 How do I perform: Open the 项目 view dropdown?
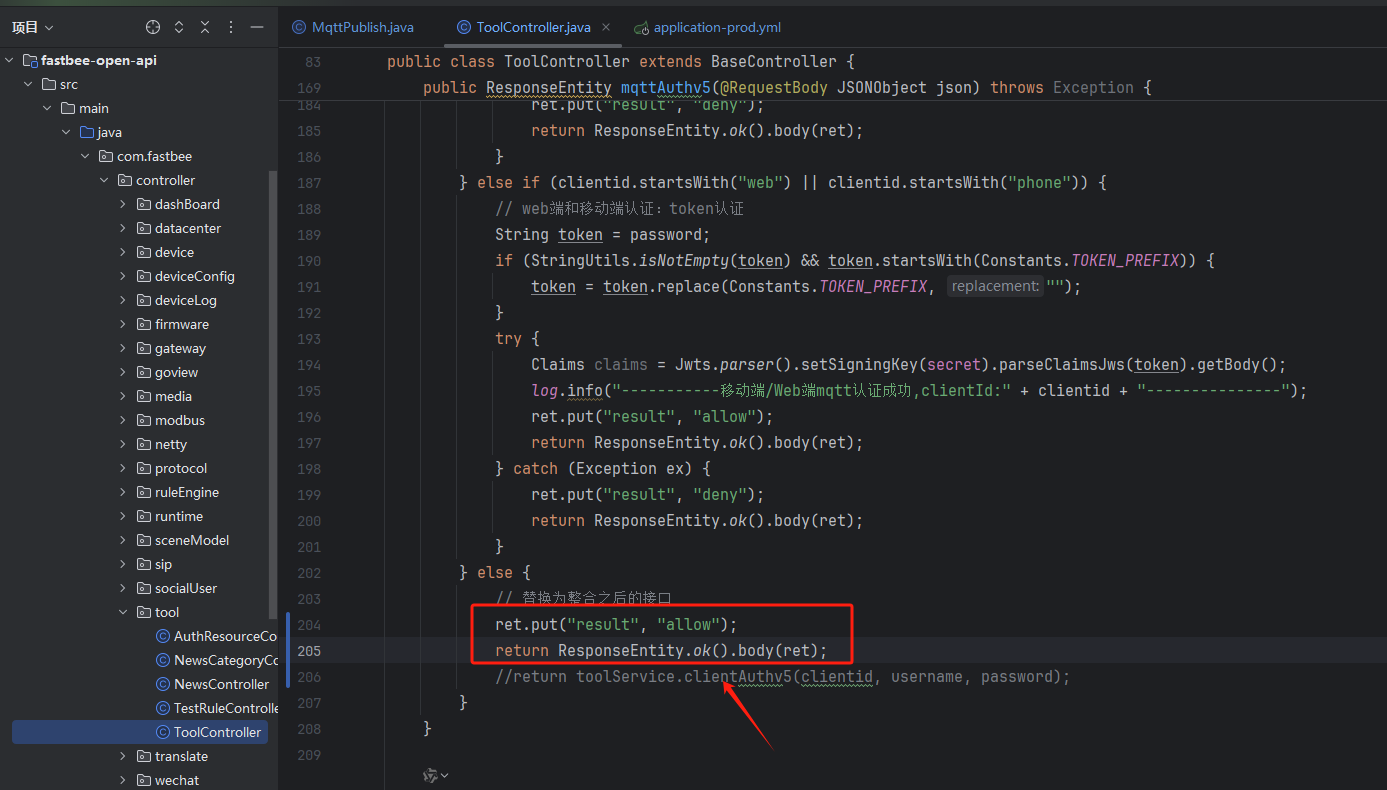tap(33, 27)
